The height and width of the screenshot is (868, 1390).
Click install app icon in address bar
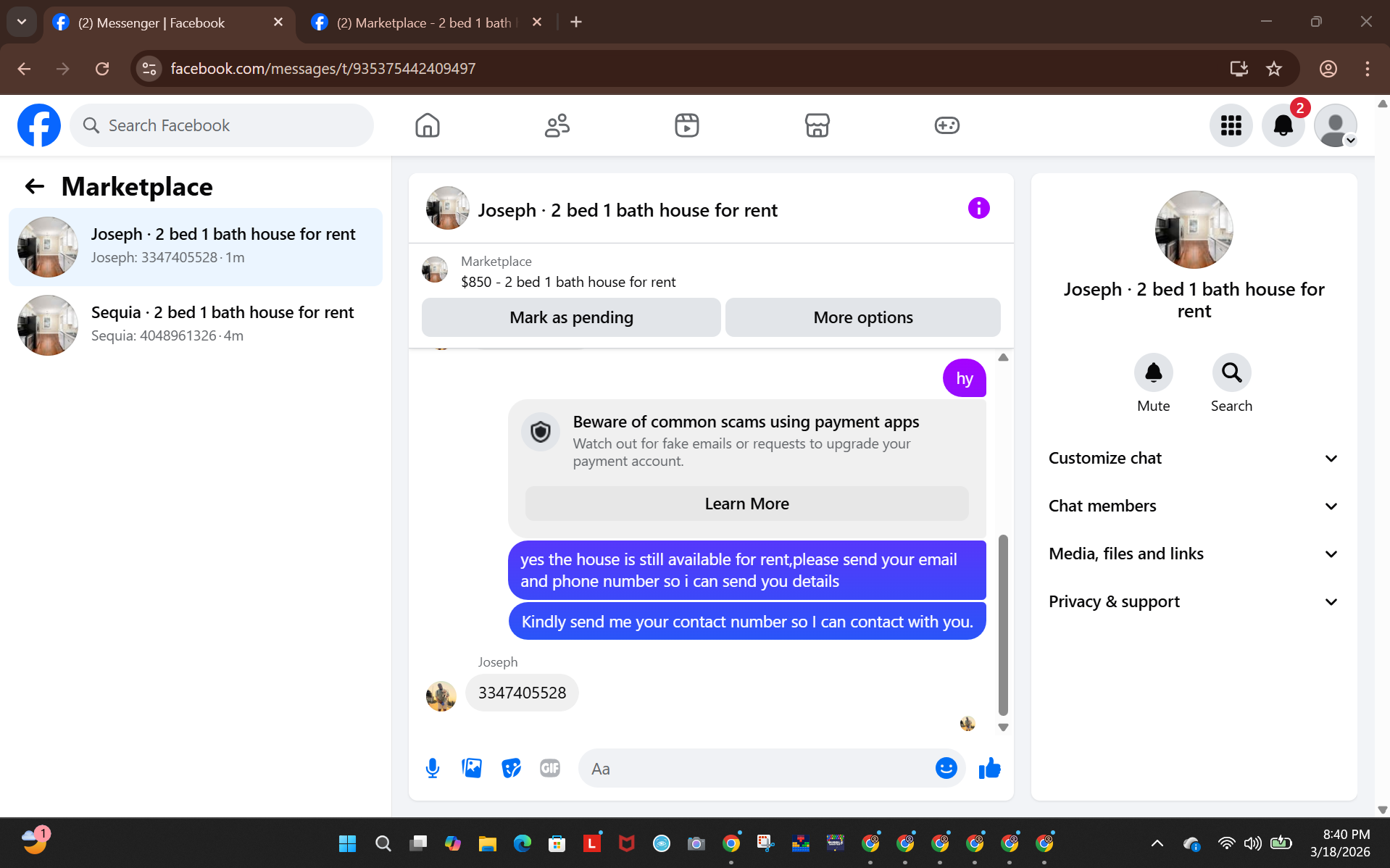click(x=1239, y=69)
